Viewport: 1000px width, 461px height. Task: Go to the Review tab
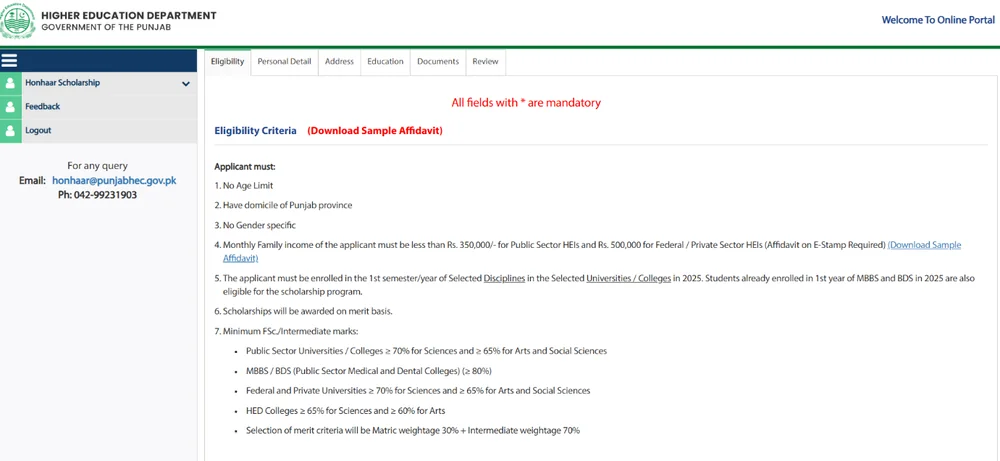click(485, 62)
